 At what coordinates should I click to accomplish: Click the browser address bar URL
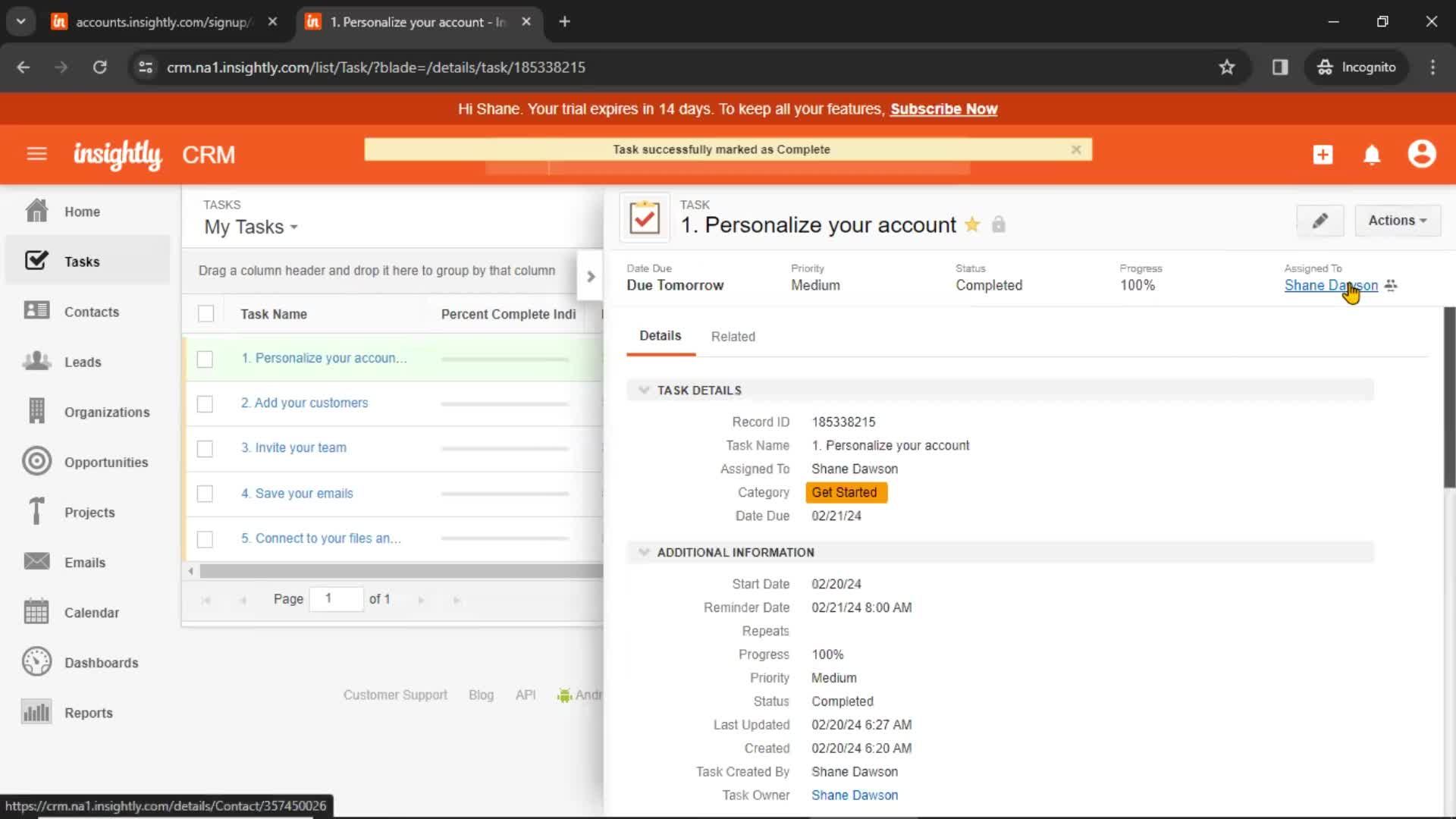[376, 67]
